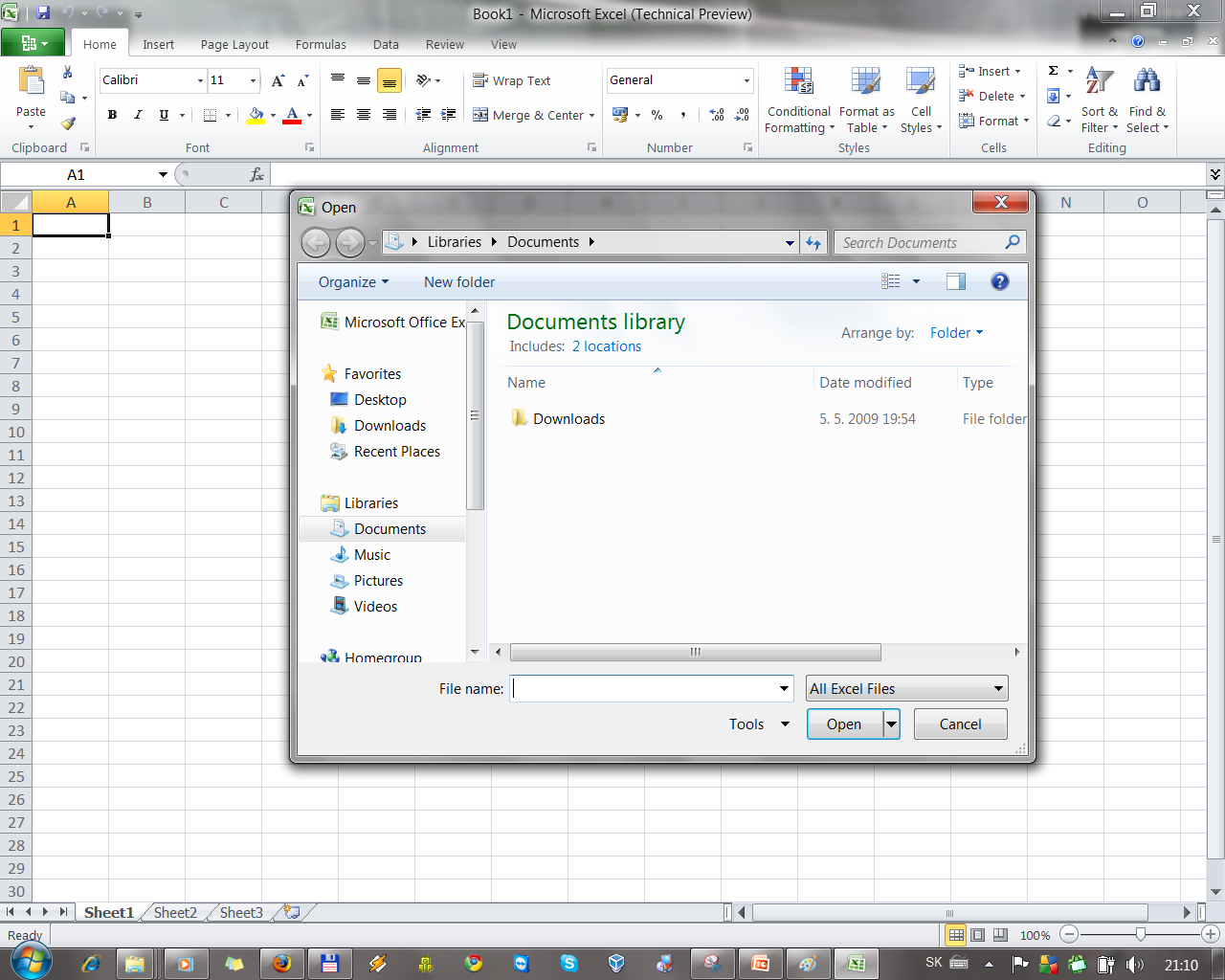The width and height of the screenshot is (1225, 980).
Task: Click the Font Color letter A icon
Action: pyautogui.click(x=293, y=115)
